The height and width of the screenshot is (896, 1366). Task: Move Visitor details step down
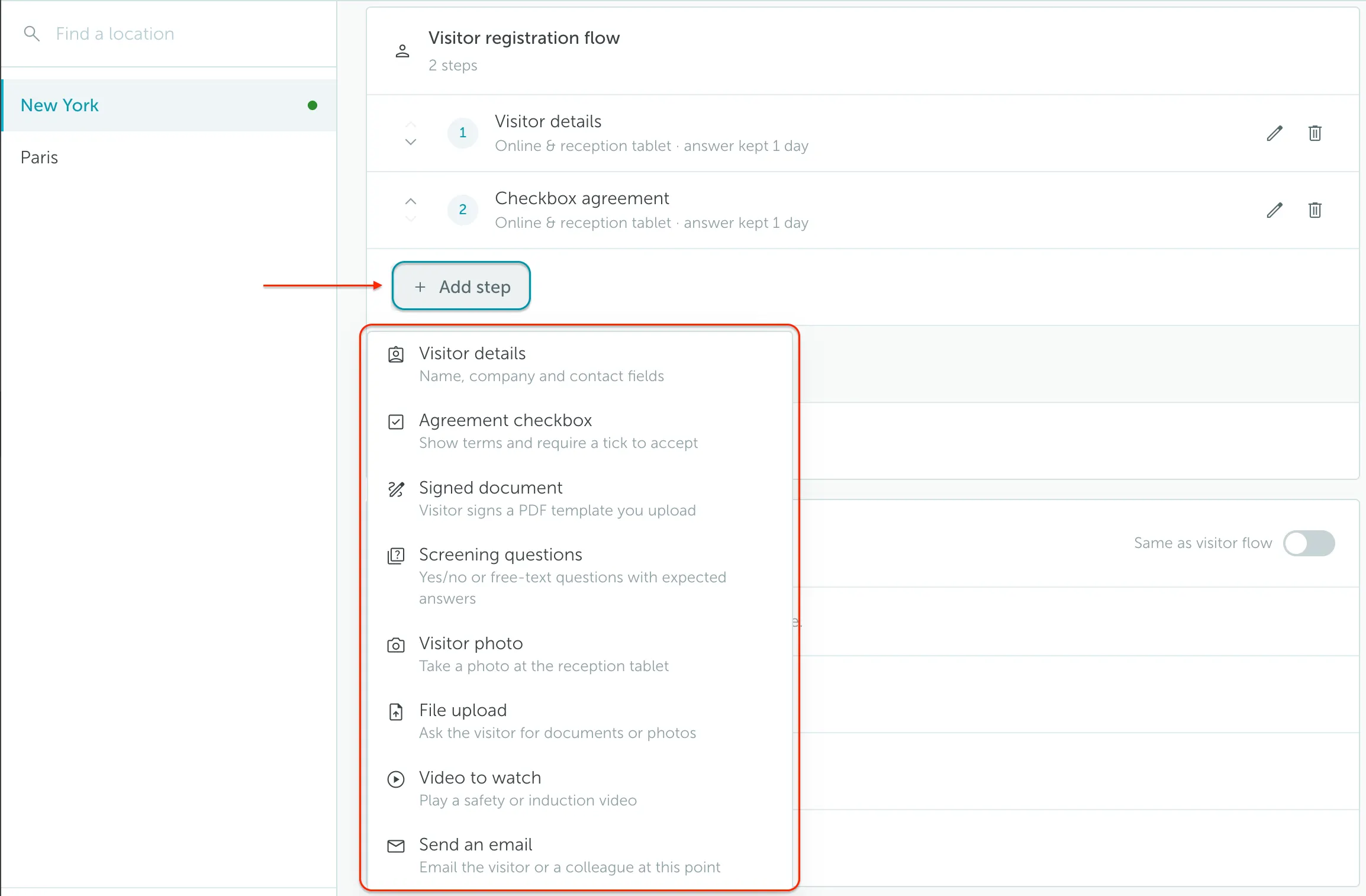click(411, 142)
